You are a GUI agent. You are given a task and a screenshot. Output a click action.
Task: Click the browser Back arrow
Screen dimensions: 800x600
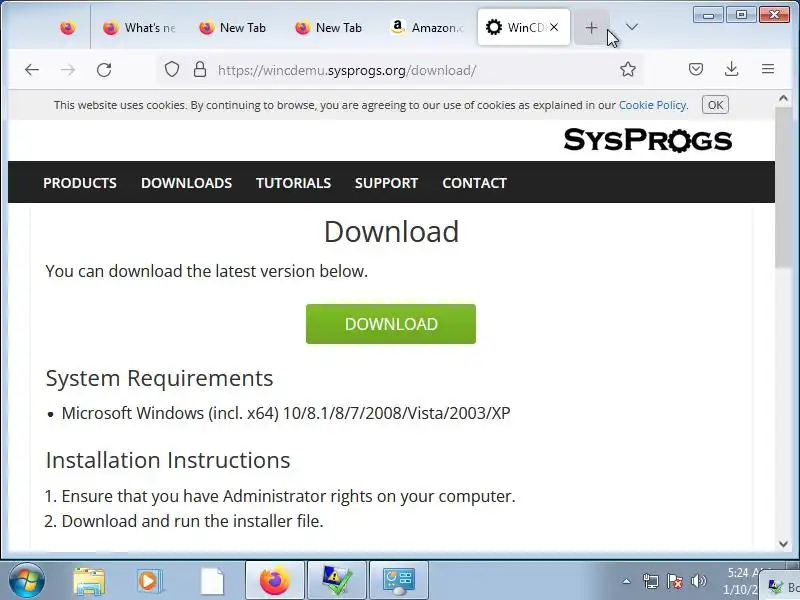[x=32, y=70]
